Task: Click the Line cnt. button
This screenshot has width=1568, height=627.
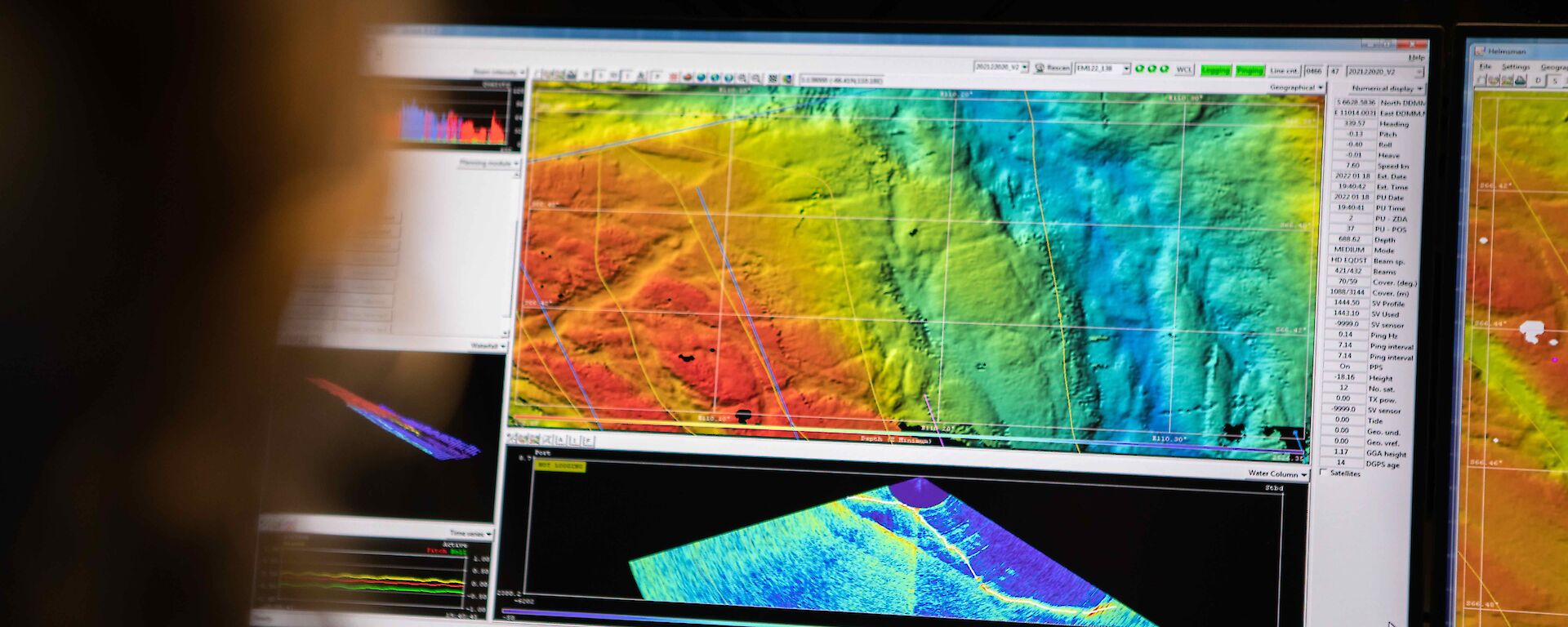Action: coord(1285,71)
